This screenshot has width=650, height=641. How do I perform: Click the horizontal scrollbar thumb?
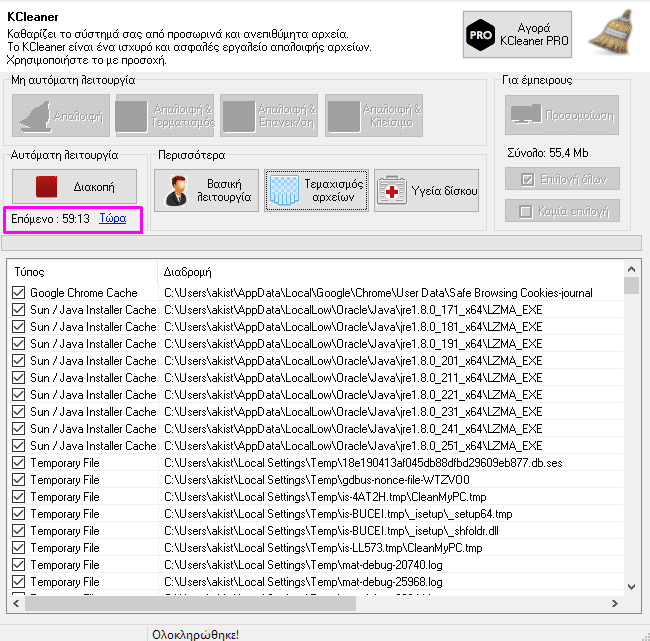(x=190, y=603)
